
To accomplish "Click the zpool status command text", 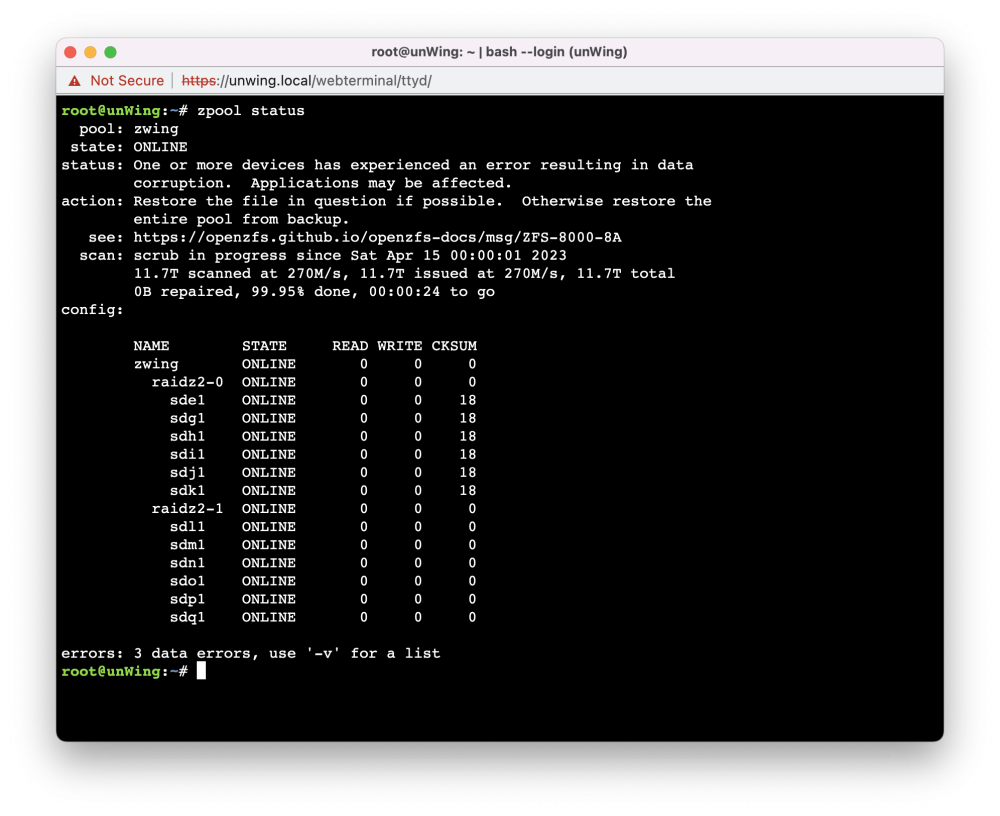I will tap(251, 111).
